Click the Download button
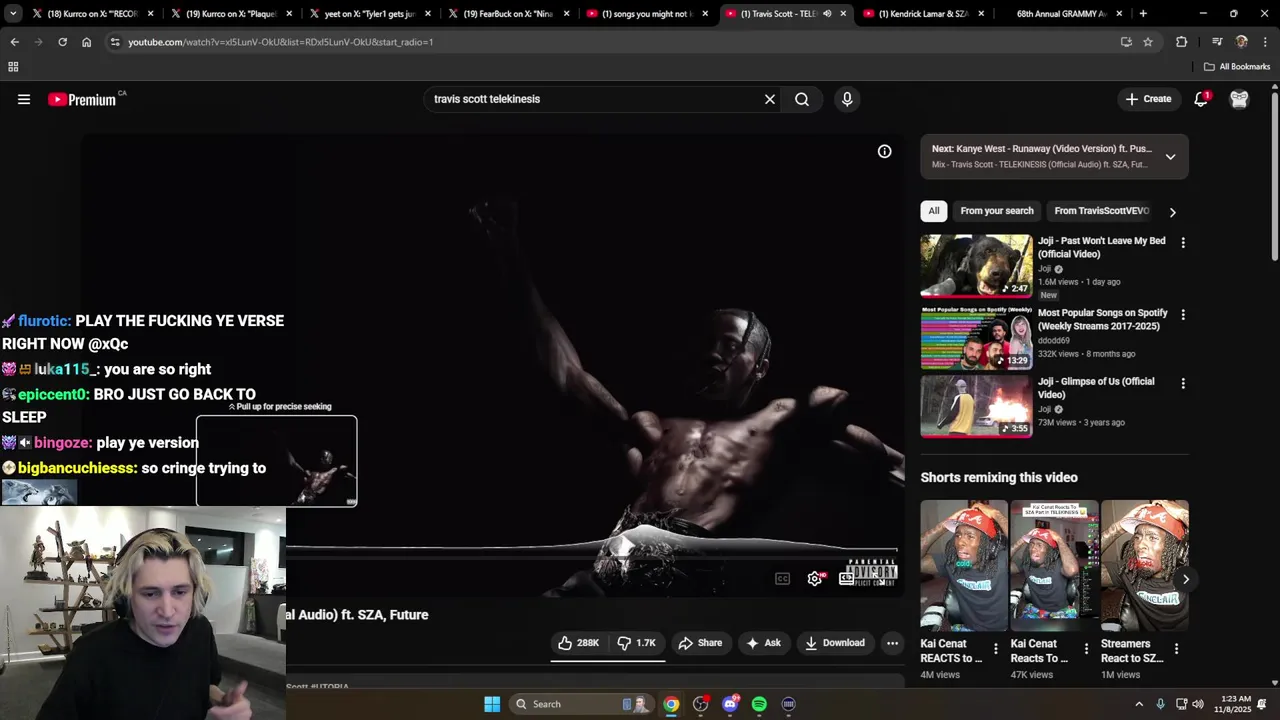1280x720 pixels. click(835, 643)
